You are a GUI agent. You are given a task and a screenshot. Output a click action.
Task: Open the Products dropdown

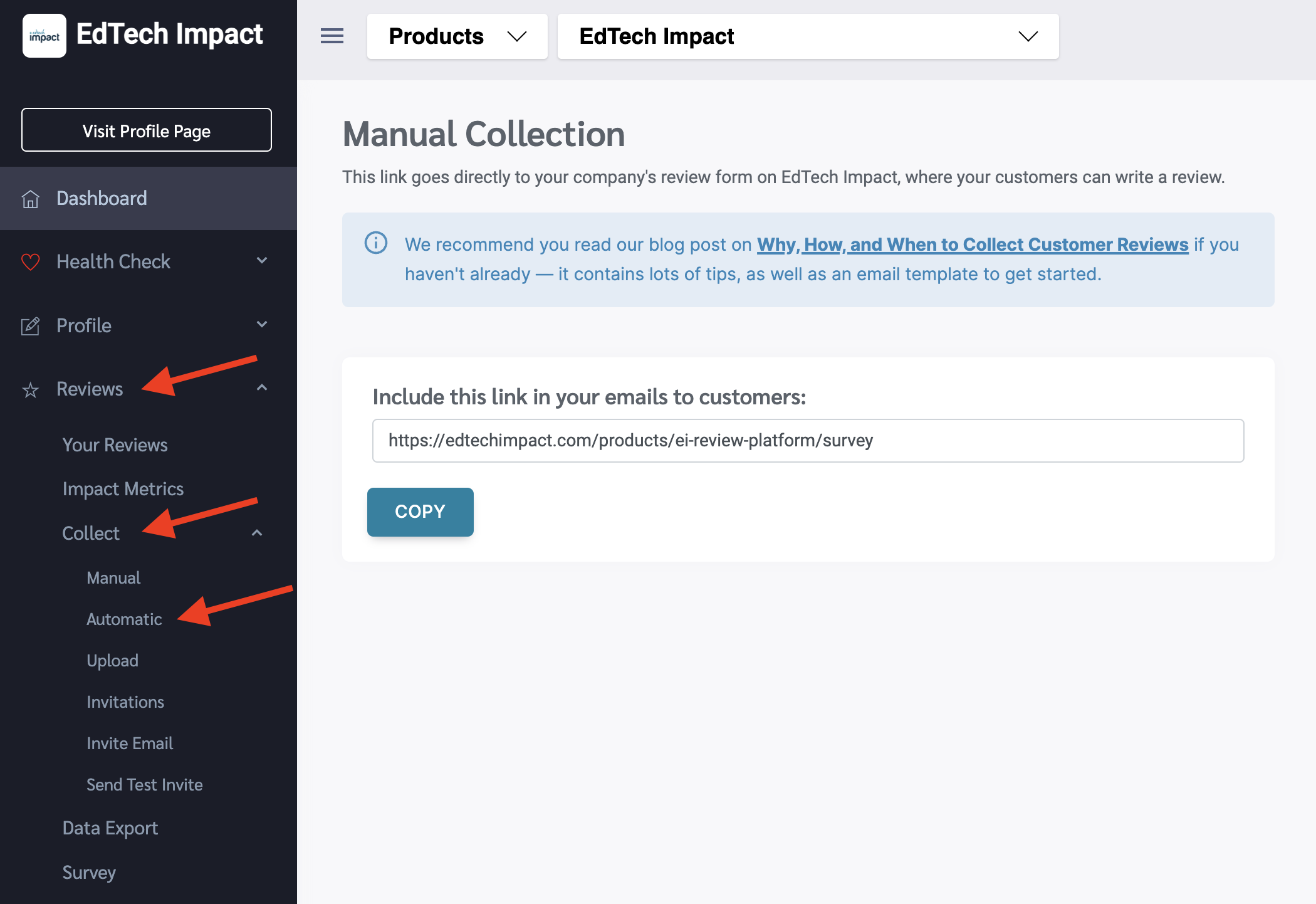[x=457, y=36]
